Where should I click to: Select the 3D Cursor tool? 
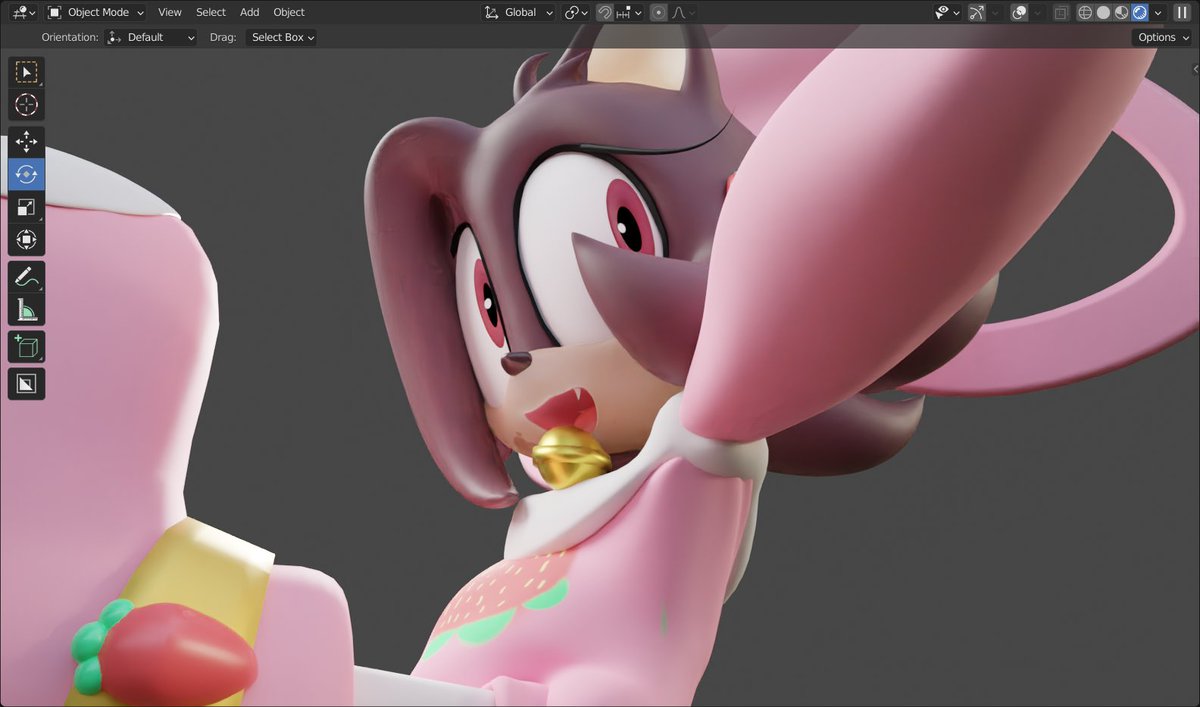[x=26, y=104]
